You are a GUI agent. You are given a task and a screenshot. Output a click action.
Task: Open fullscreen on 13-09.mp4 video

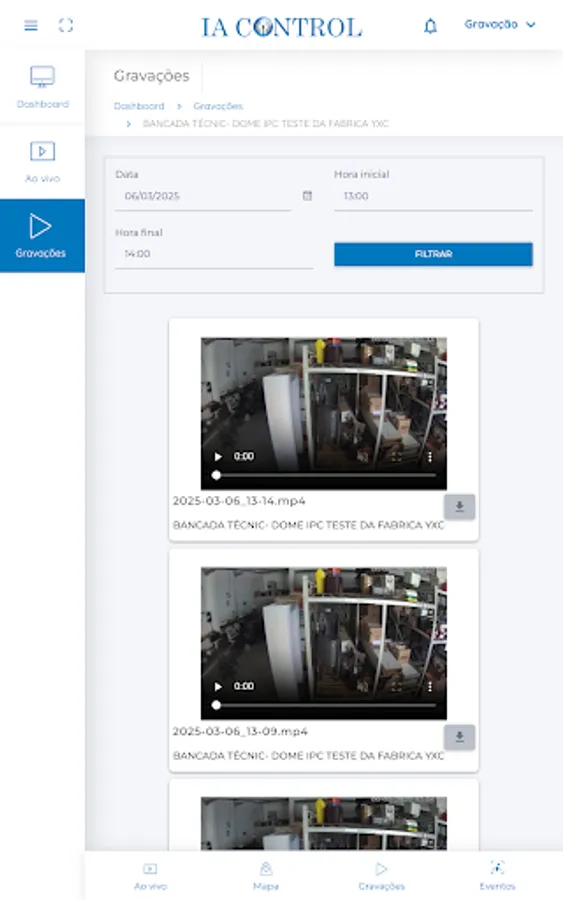(x=397, y=686)
